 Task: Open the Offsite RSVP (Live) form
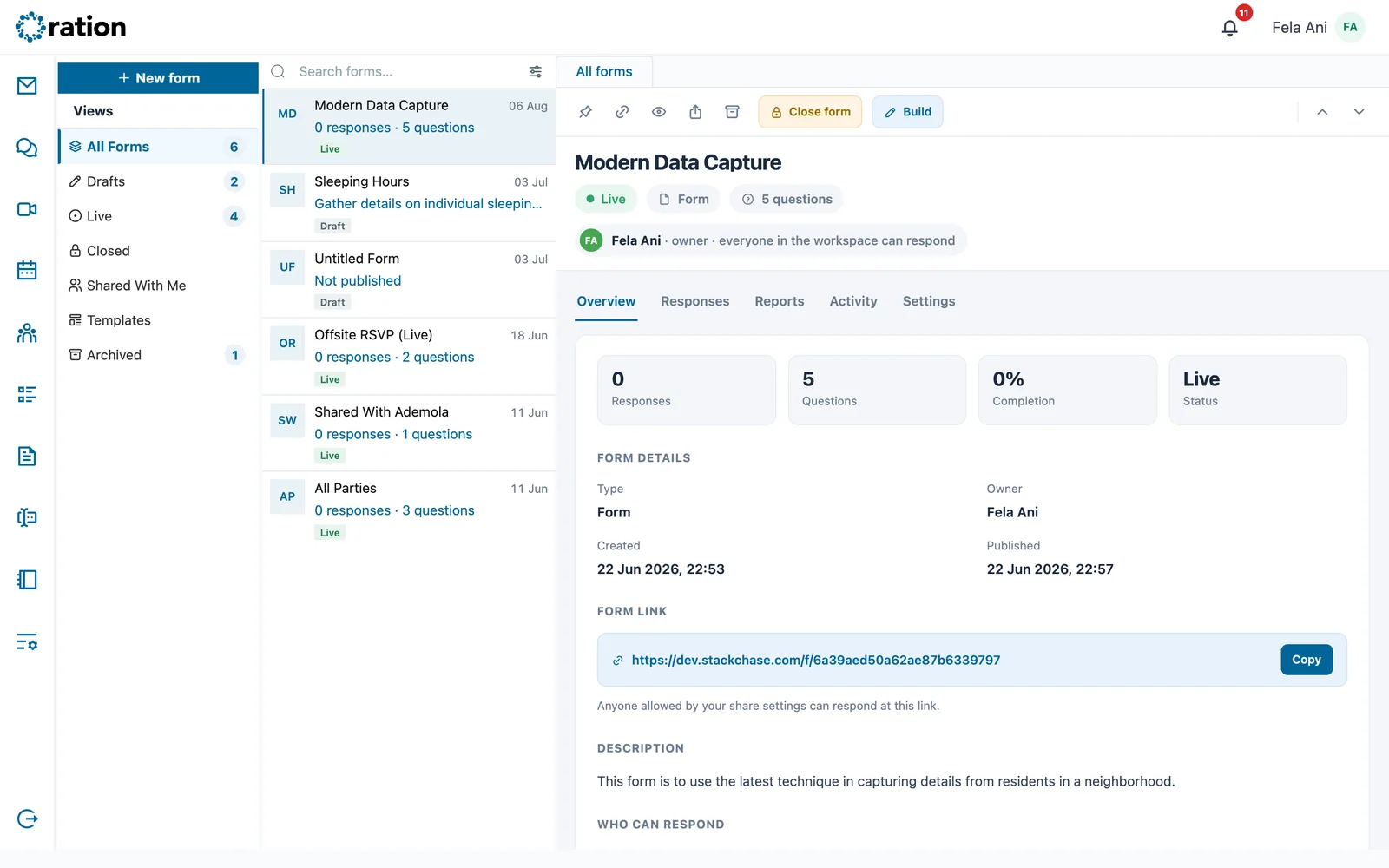click(409, 357)
